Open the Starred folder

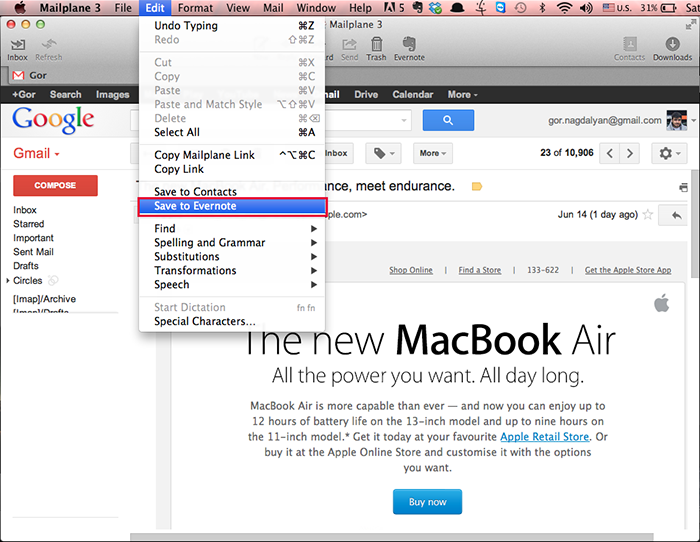[x=29, y=224]
